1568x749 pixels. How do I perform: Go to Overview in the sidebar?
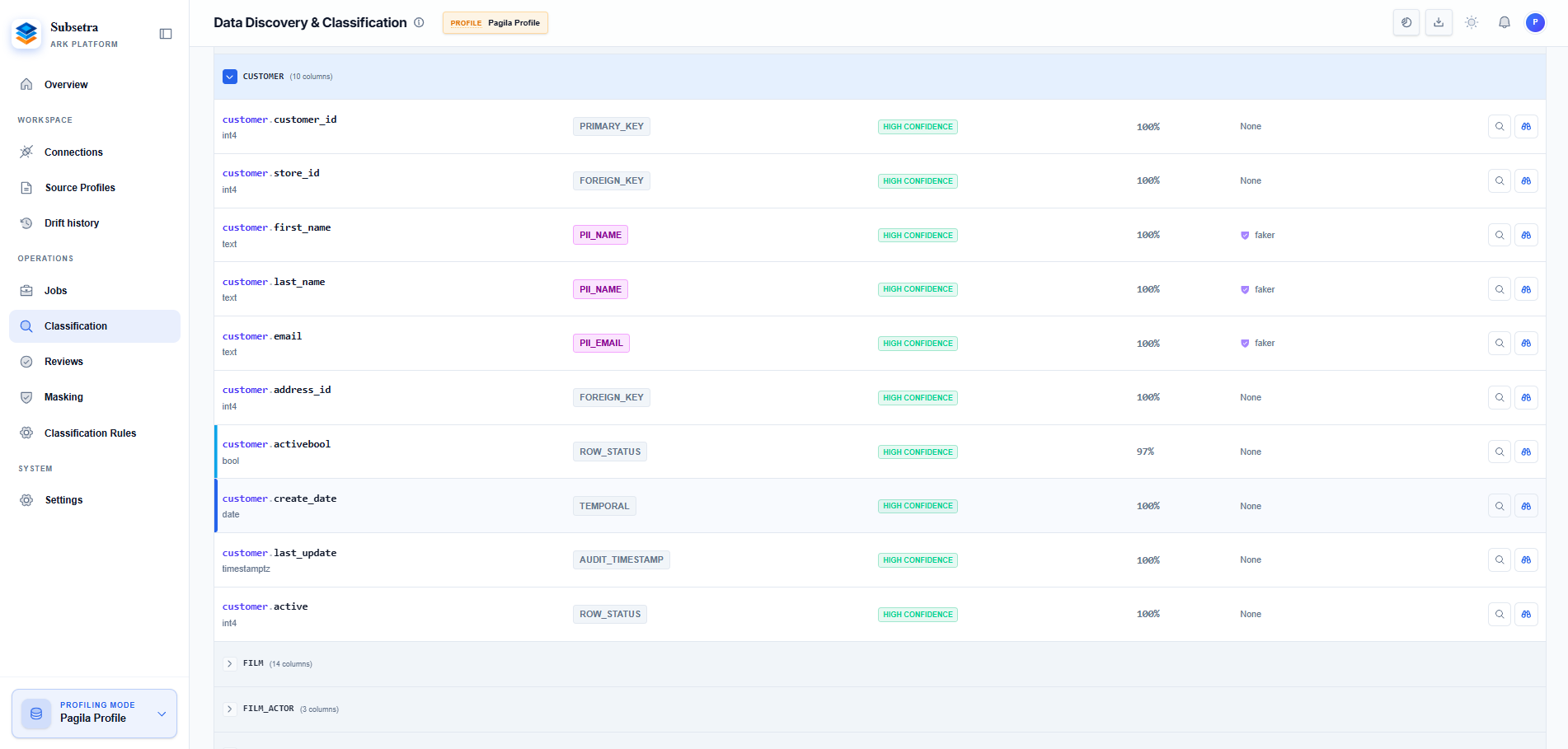(95, 85)
